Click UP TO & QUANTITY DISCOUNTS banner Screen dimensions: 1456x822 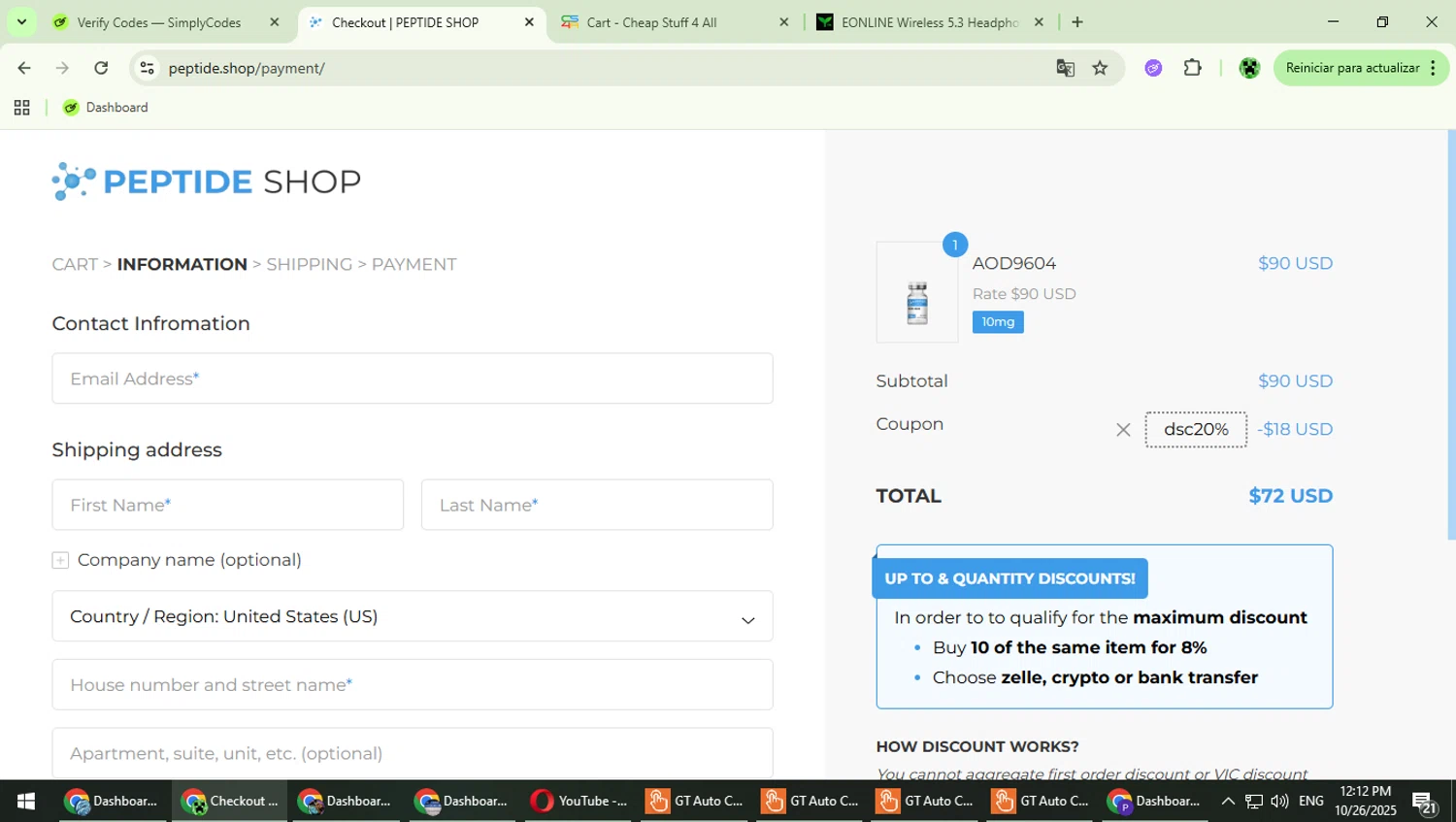[1009, 578]
